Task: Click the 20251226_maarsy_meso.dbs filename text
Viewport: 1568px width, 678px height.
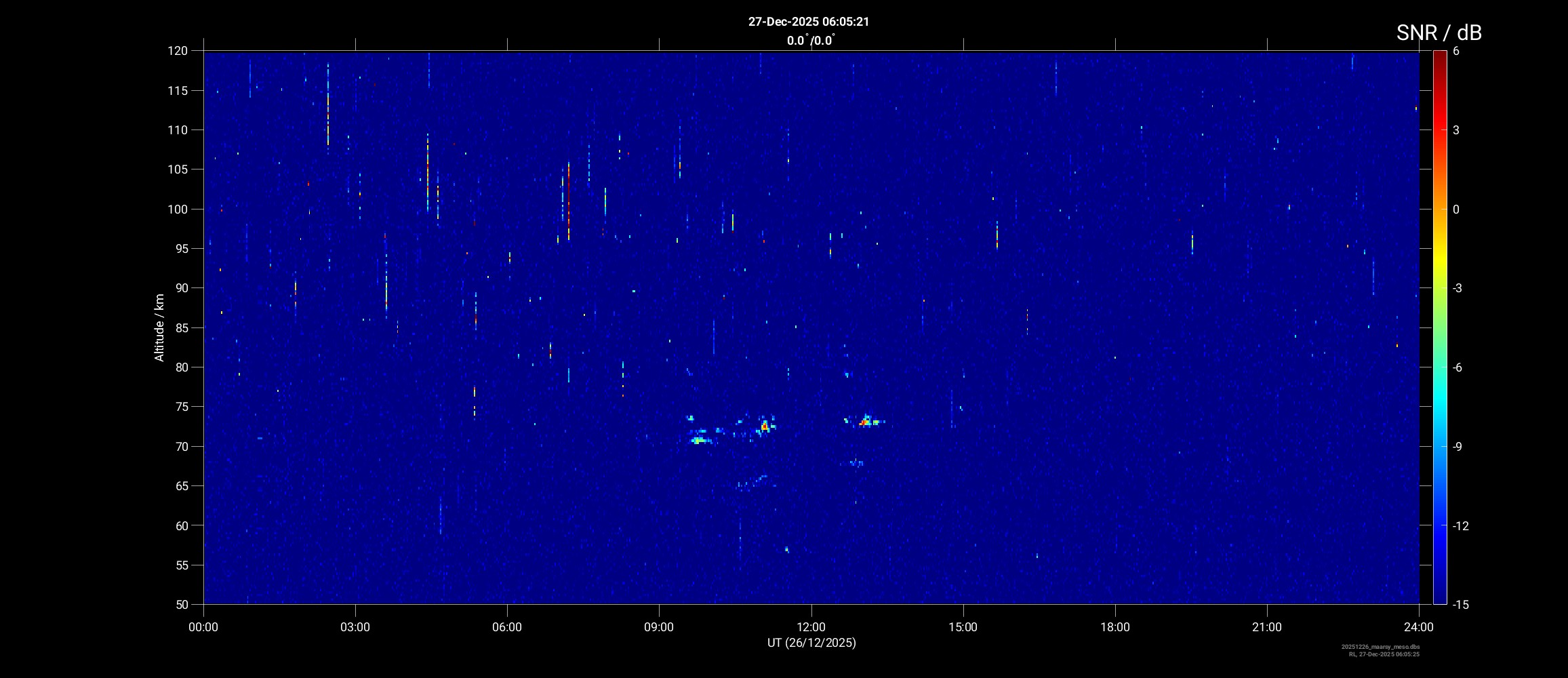Action: [1380, 647]
